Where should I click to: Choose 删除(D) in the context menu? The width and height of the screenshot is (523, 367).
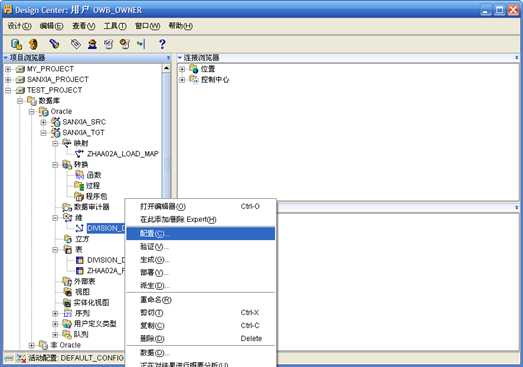(x=201, y=339)
